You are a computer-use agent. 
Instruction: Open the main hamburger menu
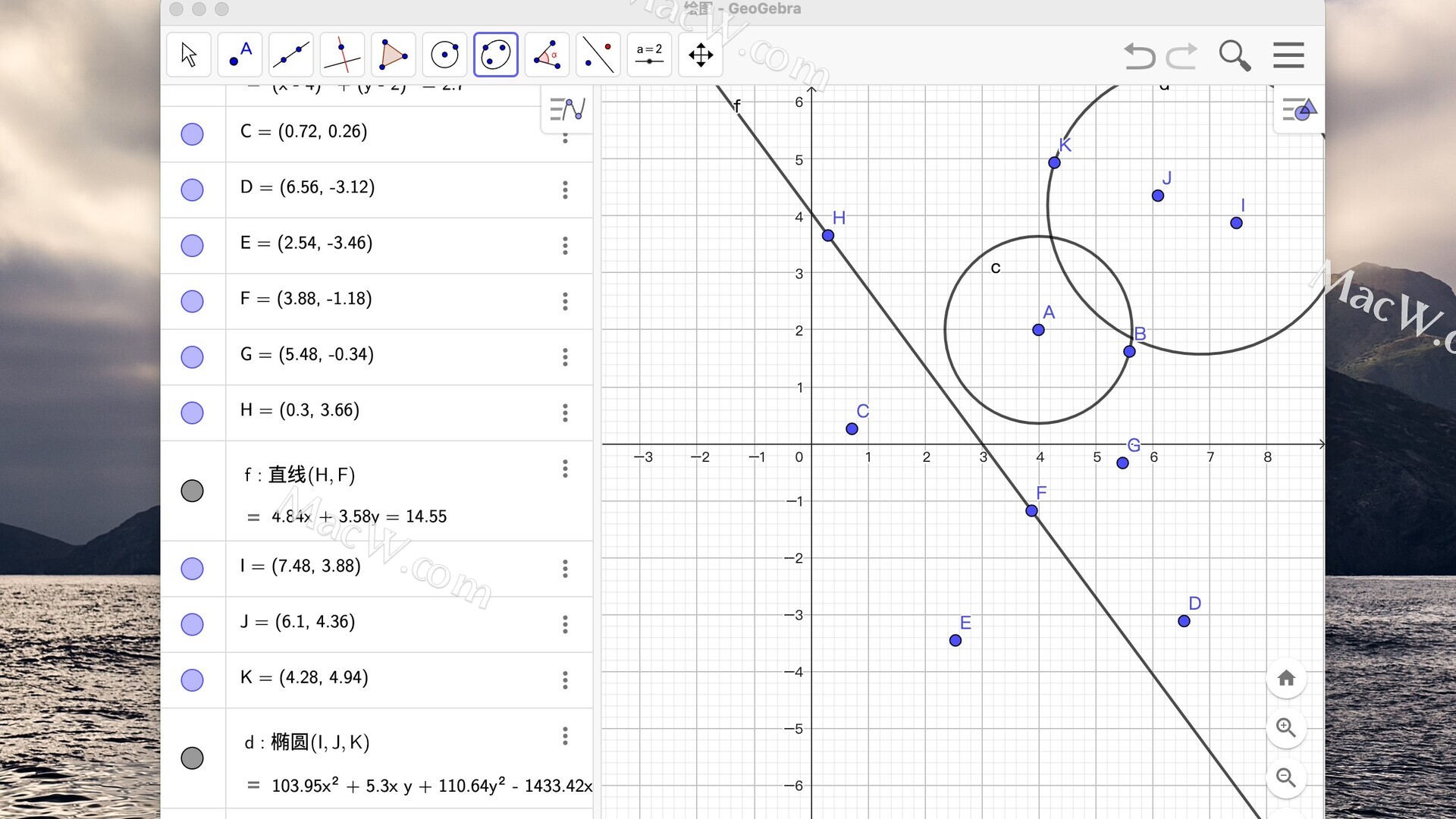(1288, 55)
